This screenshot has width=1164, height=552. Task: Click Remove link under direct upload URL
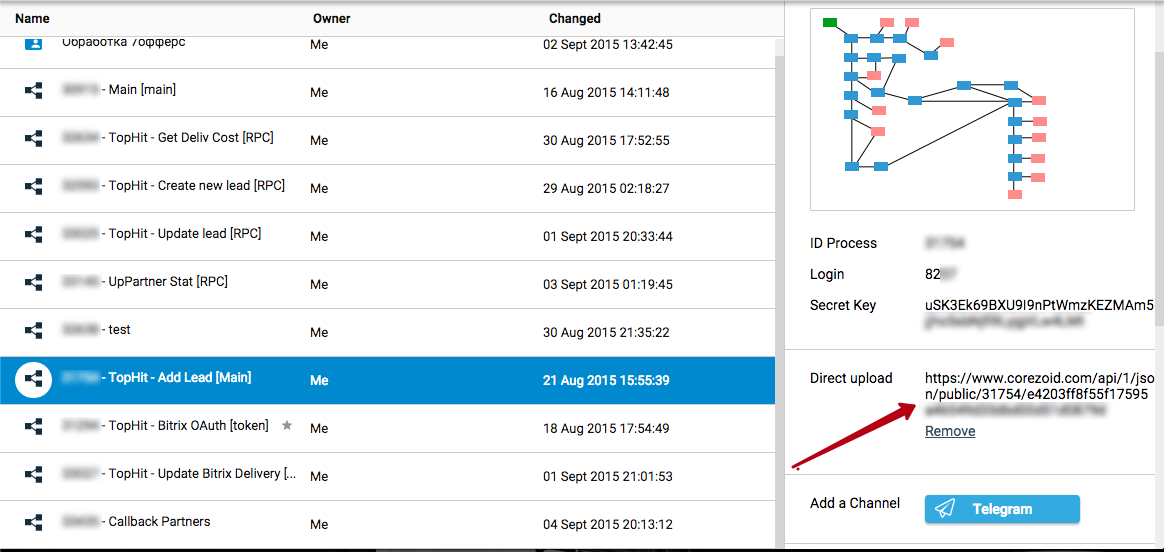[949, 431]
